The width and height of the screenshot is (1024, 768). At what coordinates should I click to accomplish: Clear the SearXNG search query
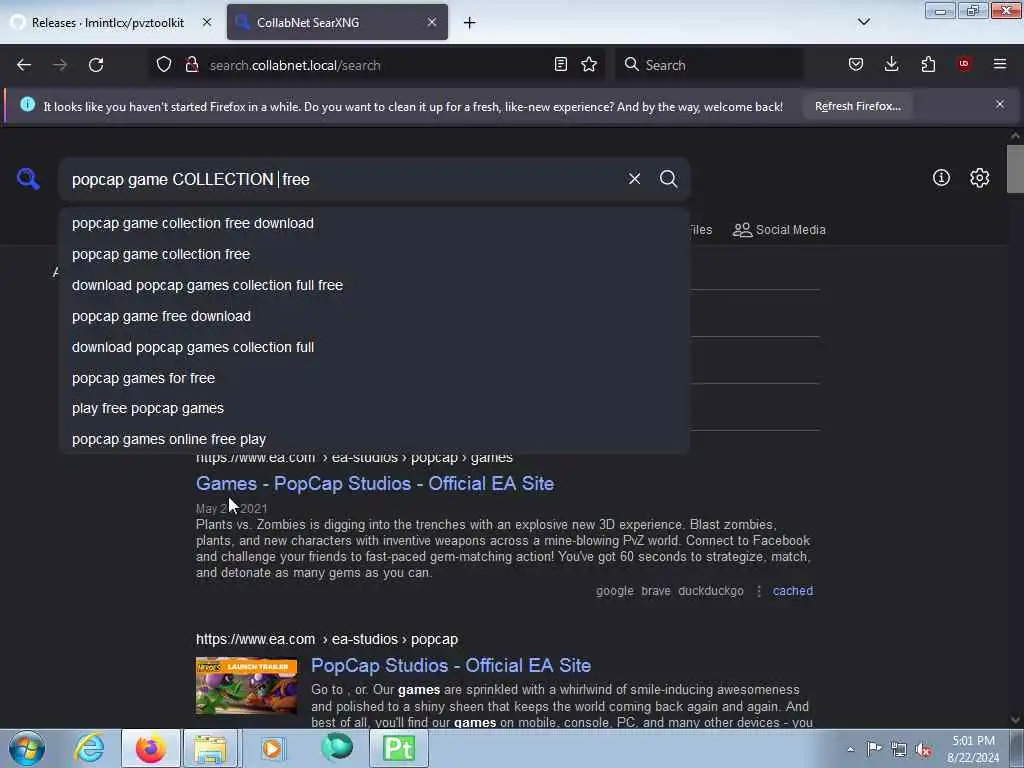(634, 179)
